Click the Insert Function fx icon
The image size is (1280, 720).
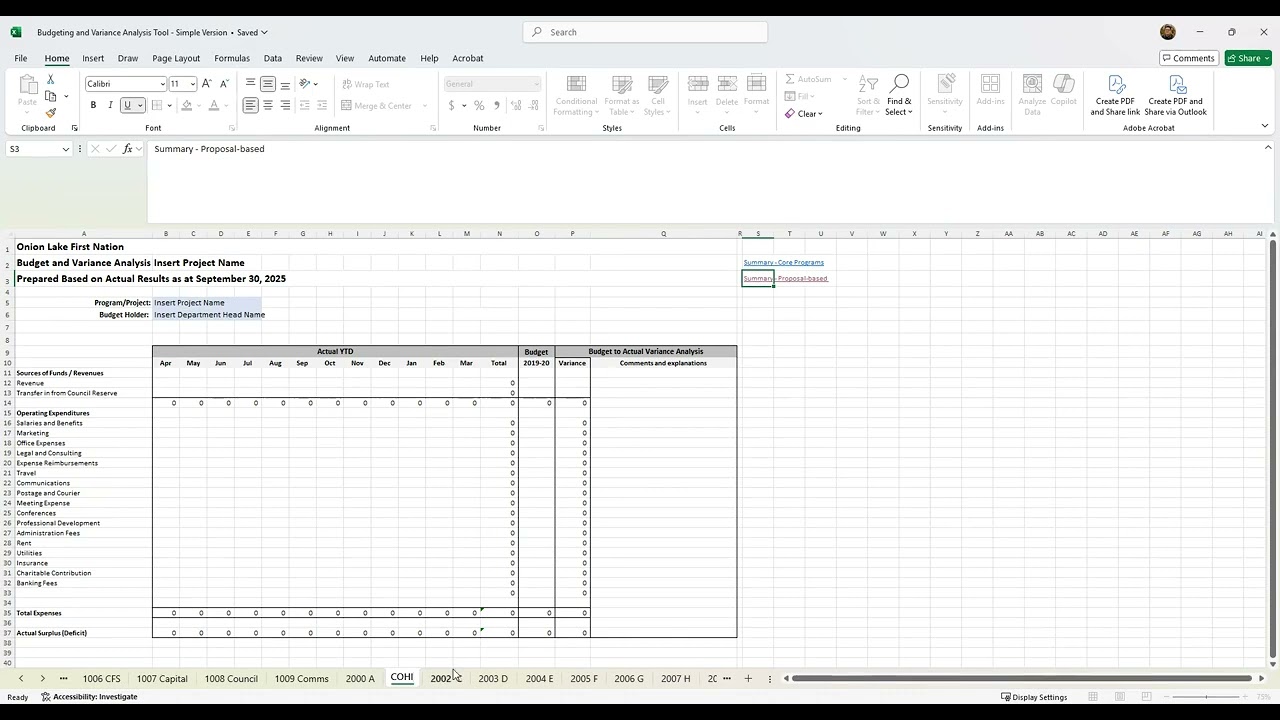click(x=128, y=149)
